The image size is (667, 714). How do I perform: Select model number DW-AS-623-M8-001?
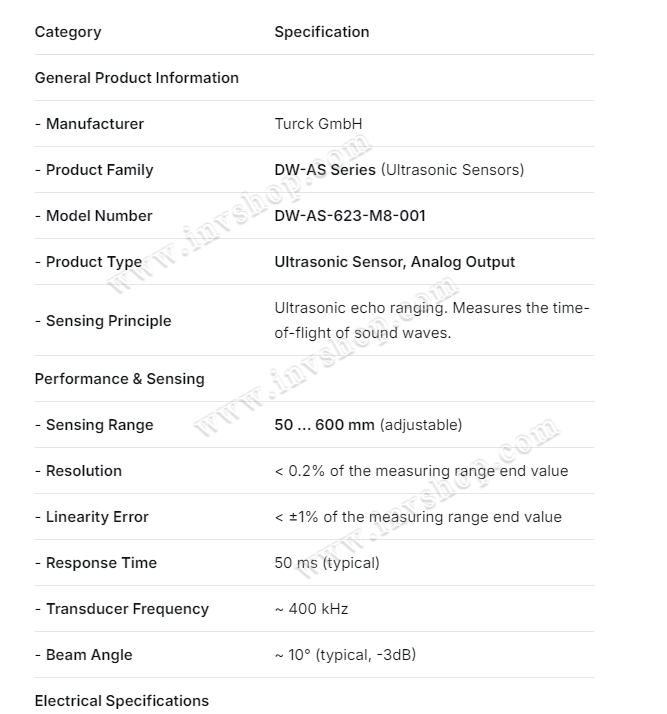[350, 216]
